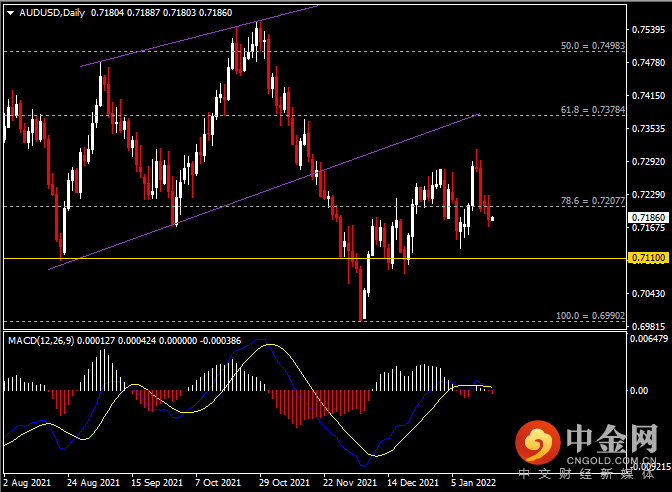The height and width of the screenshot is (492, 672).
Task: Click the MACD(12,26,9) indicator label
Action: click(41, 341)
